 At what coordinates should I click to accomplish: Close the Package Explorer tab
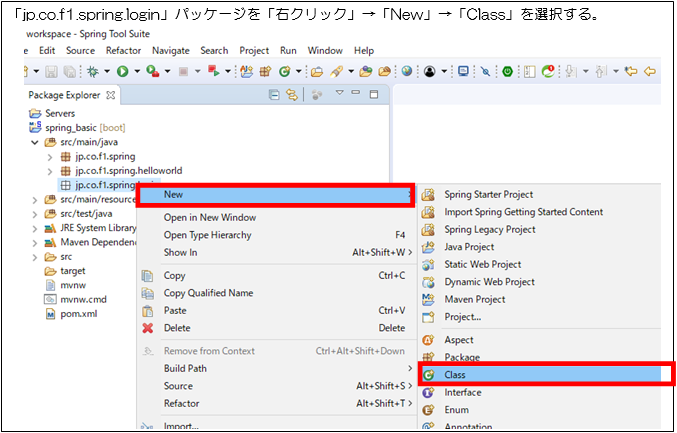(x=111, y=95)
